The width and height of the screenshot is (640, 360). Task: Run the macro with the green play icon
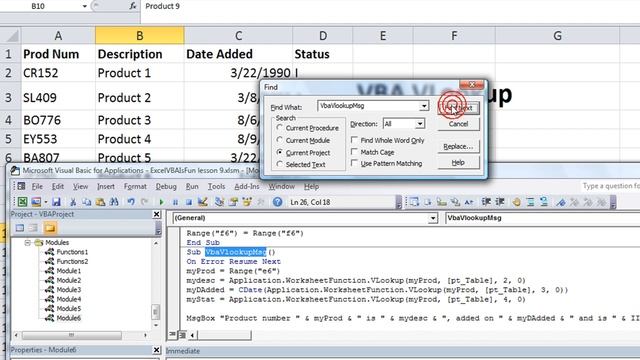pyautogui.click(x=162, y=202)
